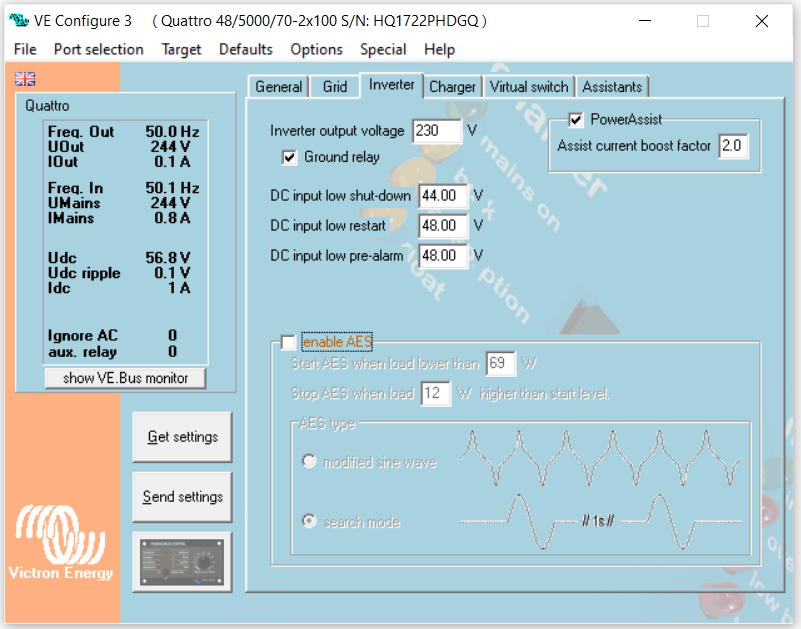Screen dimensions: 801x629
Task: Open the Port selection menu
Action: pos(99,50)
